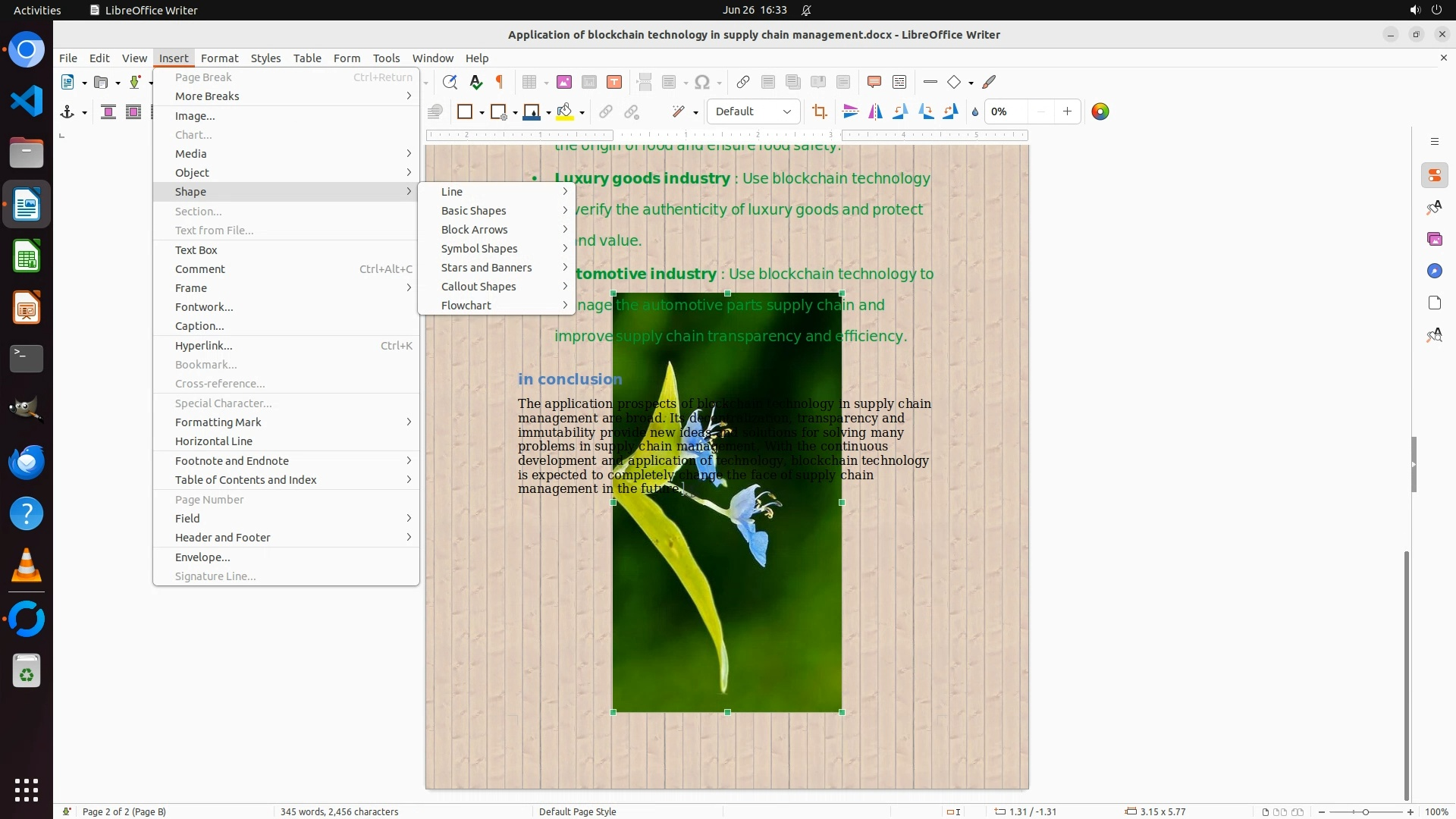Screen dimensions: 1456x819
Task: Click Text Box menu entry
Action: point(196,250)
